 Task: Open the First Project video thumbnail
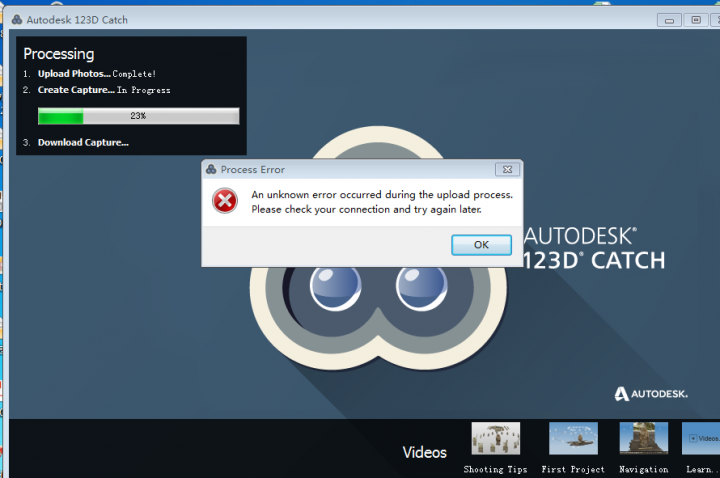click(x=573, y=439)
